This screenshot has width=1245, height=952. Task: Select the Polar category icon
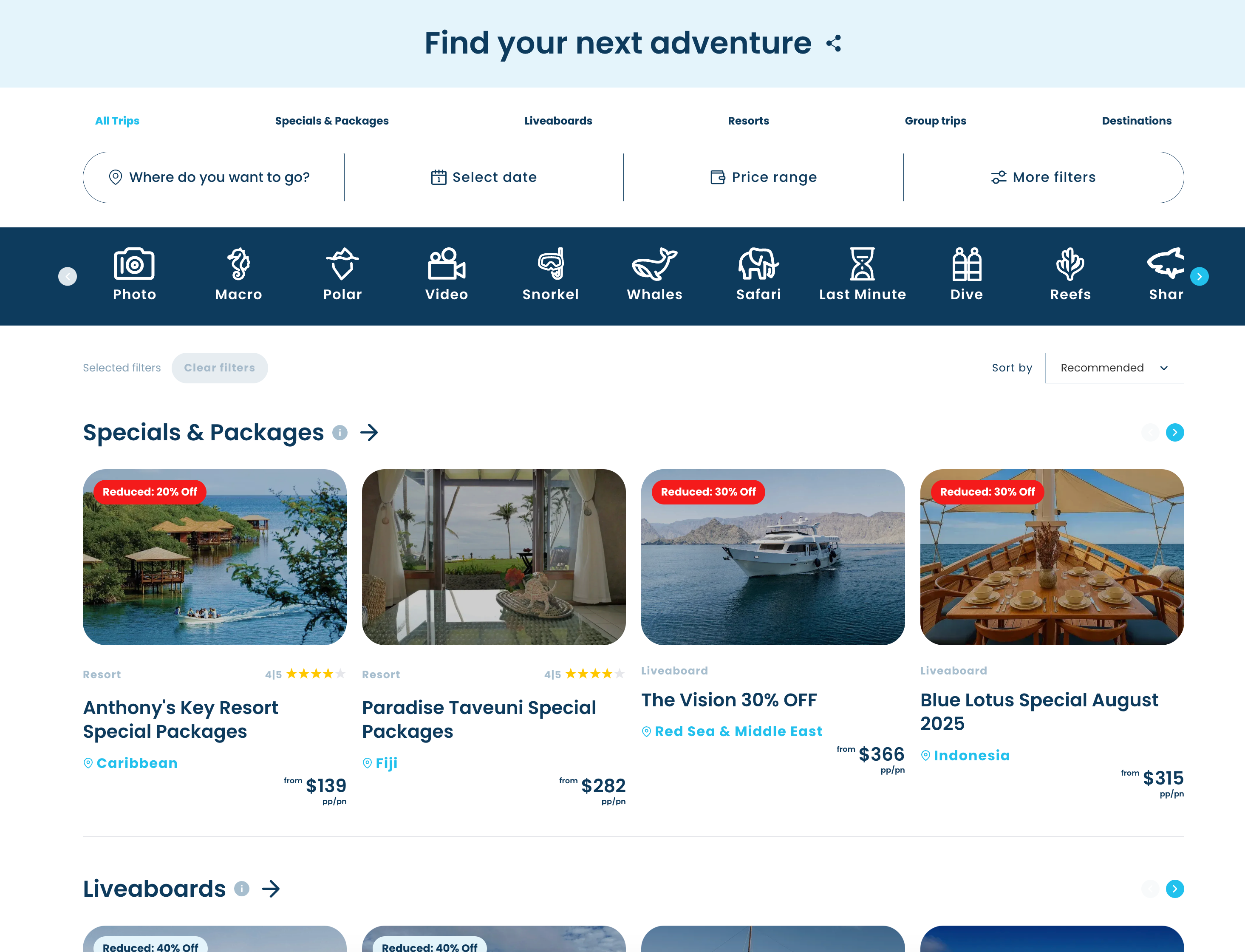click(342, 264)
